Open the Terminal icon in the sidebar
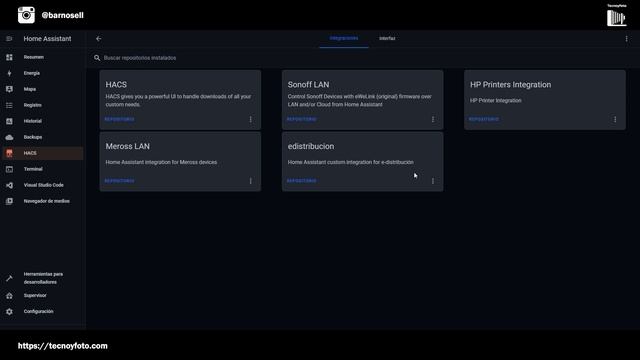Image resolution: width=640 pixels, height=360 pixels. 9,169
